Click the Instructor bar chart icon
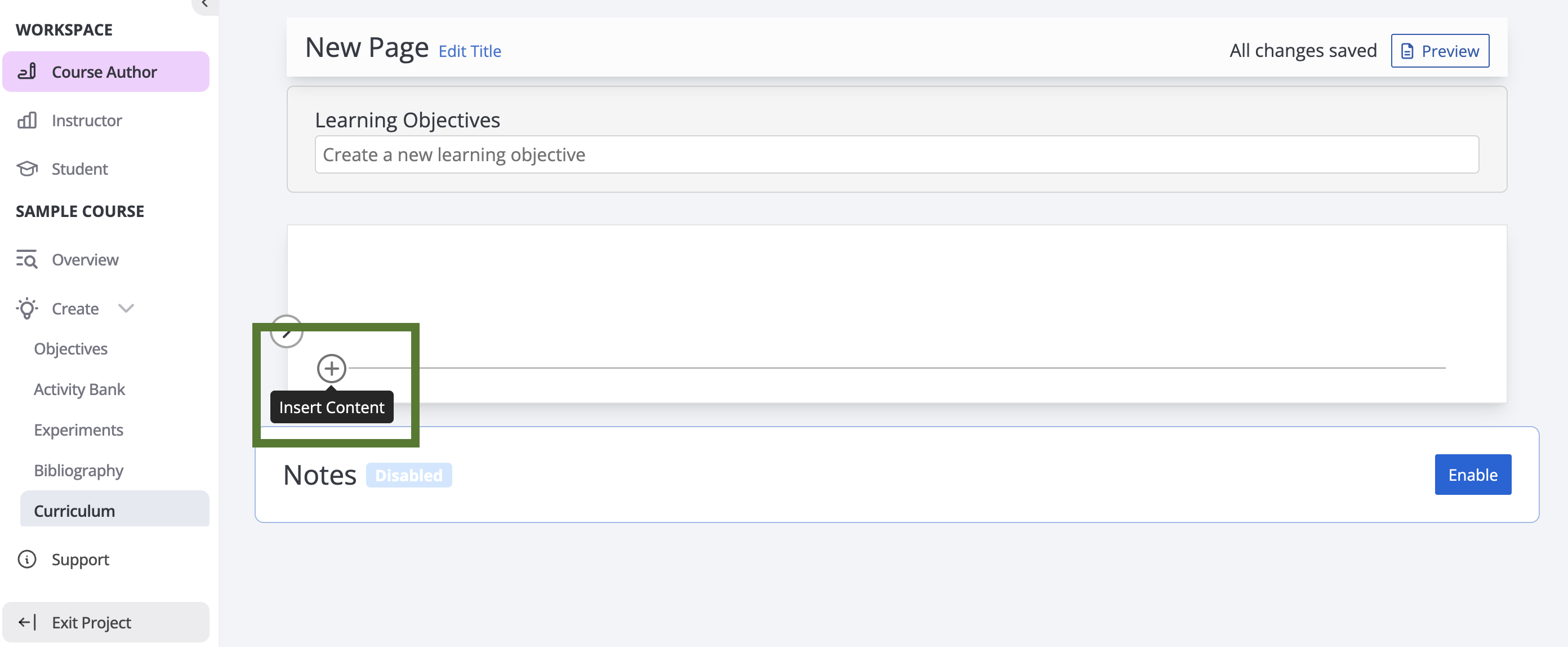1568x647 pixels. click(28, 120)
